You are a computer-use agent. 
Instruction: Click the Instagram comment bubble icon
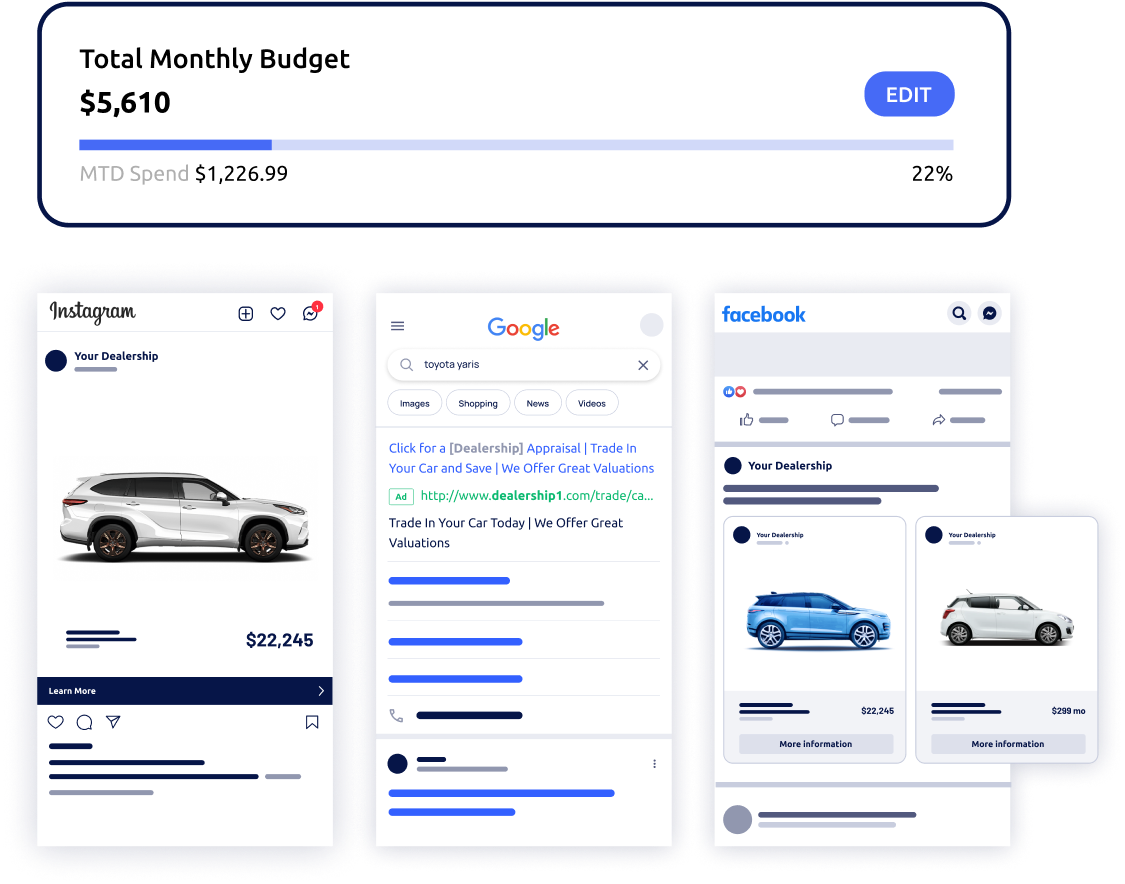coord(85,722)
